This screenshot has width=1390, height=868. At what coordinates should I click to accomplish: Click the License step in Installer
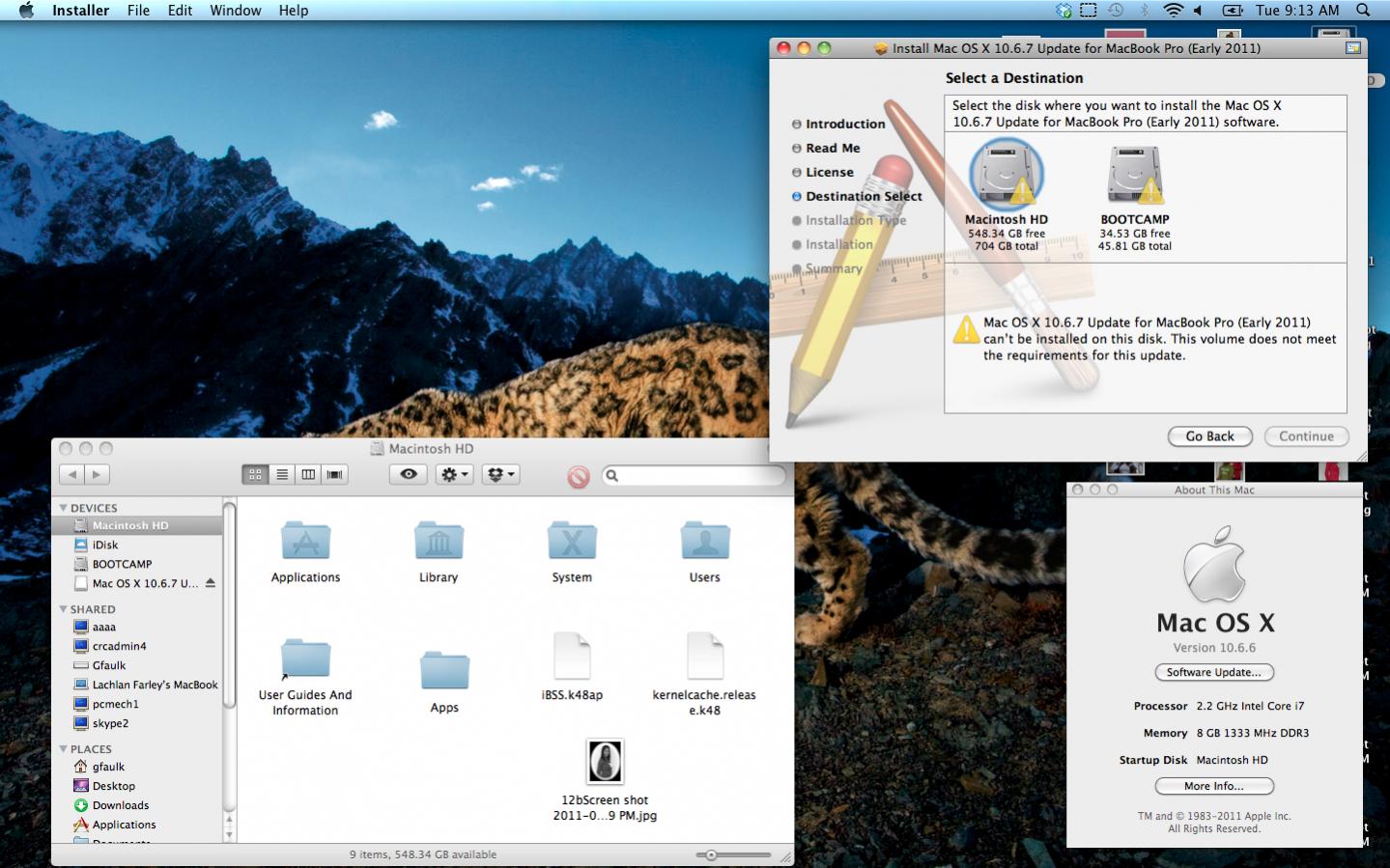(822, 172)
